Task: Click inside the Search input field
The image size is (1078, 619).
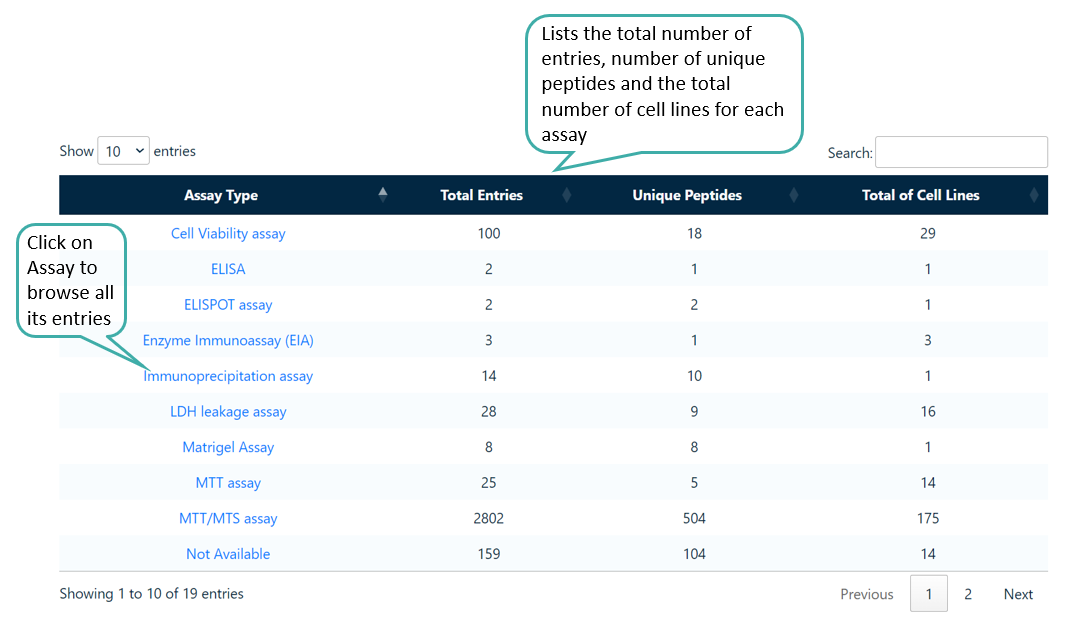Action: tap(960, 152)
